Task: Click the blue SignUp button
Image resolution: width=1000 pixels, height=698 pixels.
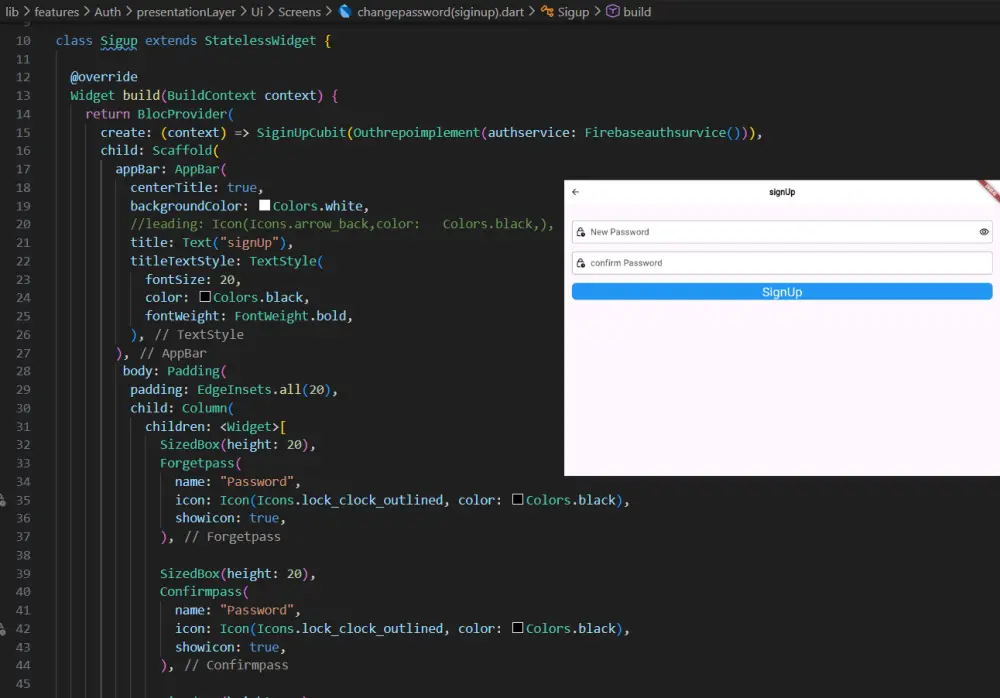Action: (x=782, y=292)
